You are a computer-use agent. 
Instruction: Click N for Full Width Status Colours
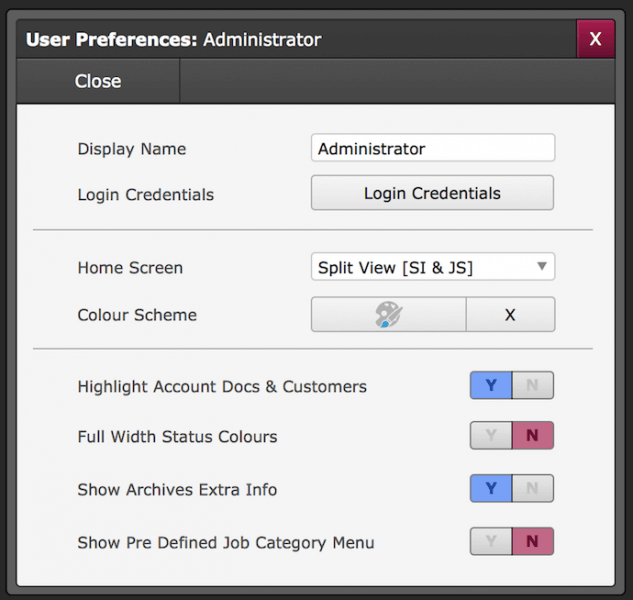coord(533,436)
